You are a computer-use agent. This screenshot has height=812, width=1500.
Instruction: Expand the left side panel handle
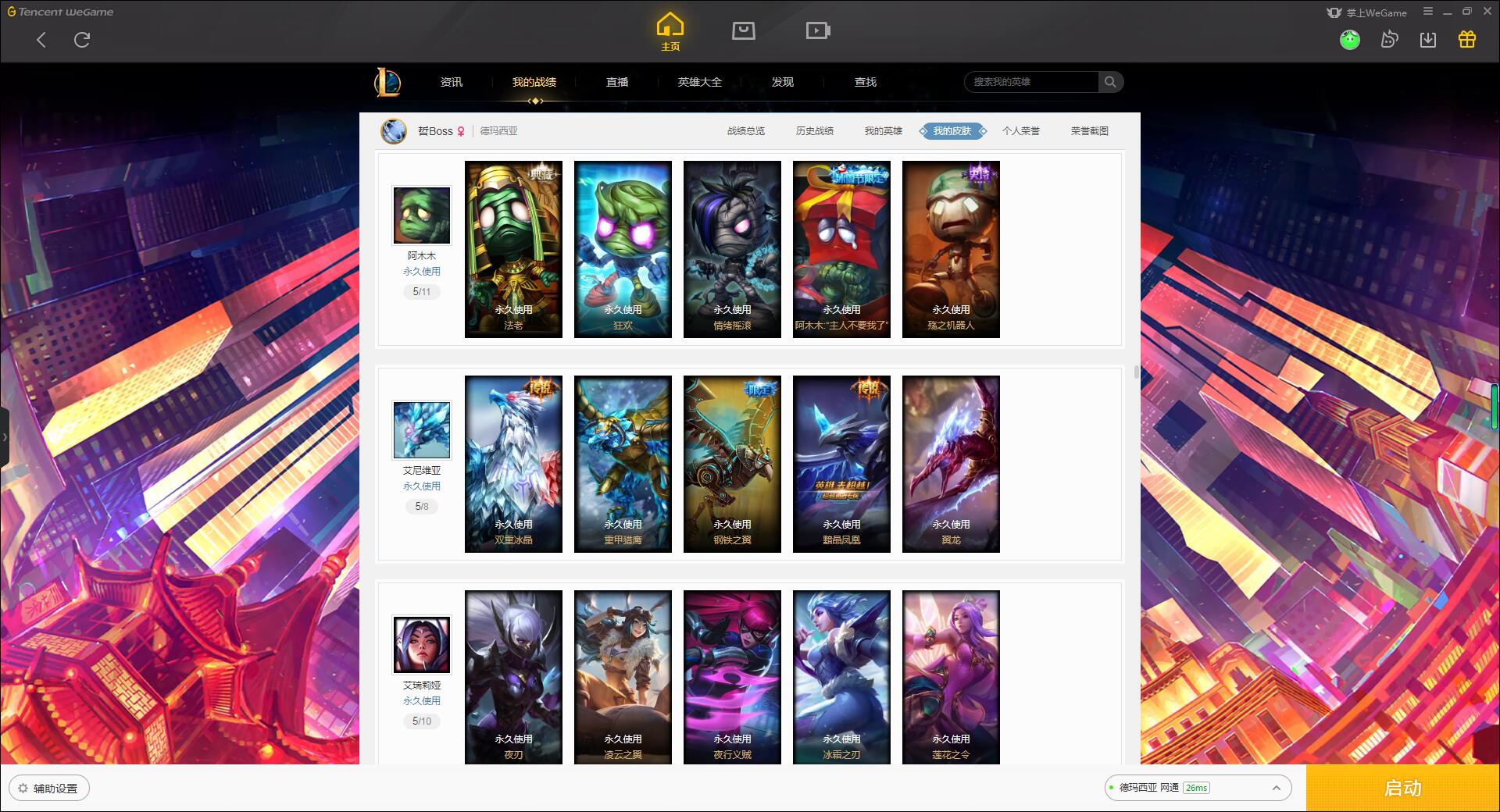coord(5,437)
